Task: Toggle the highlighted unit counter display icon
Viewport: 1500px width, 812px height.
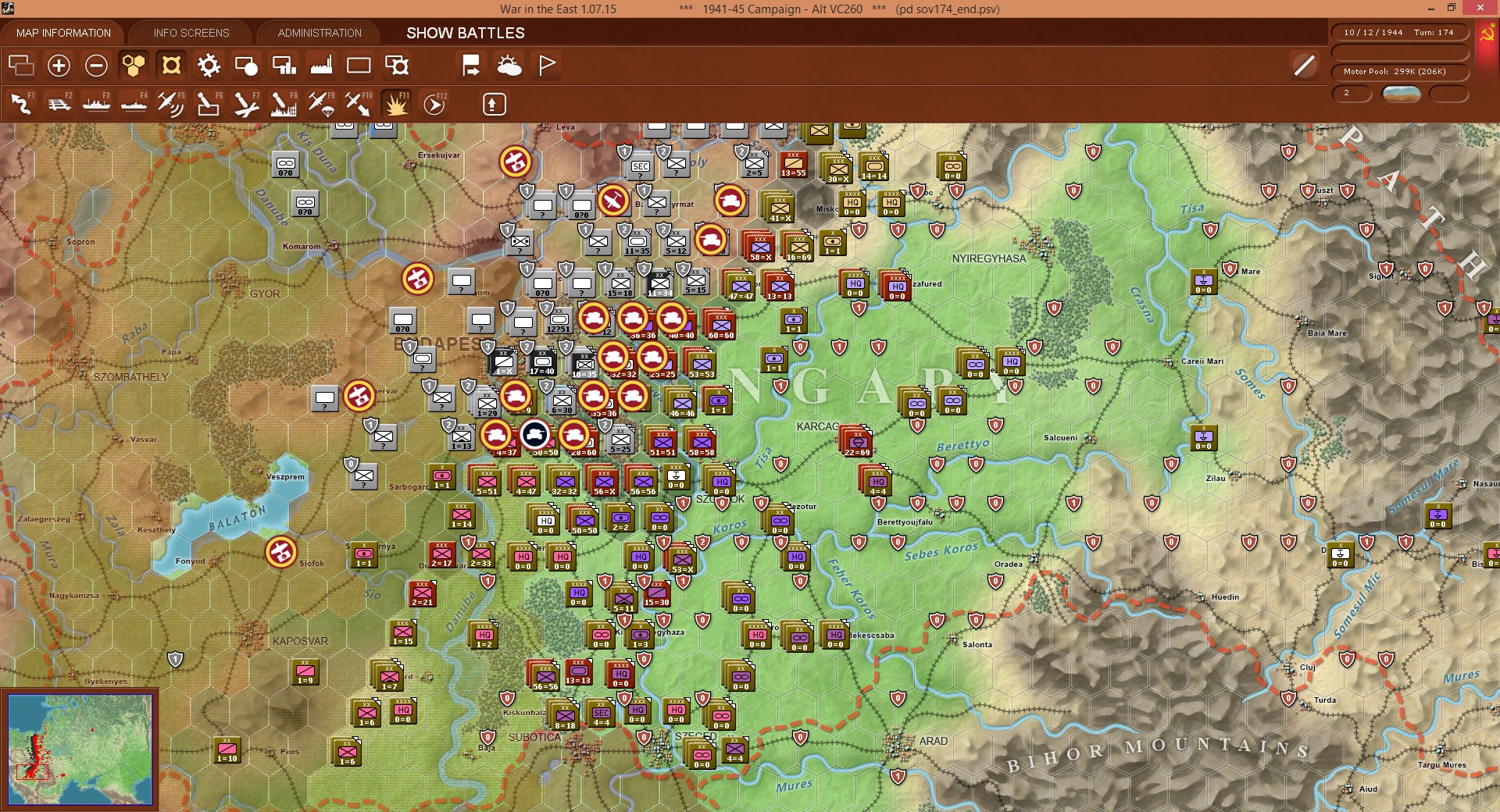Action: click(x=171, y=66)
